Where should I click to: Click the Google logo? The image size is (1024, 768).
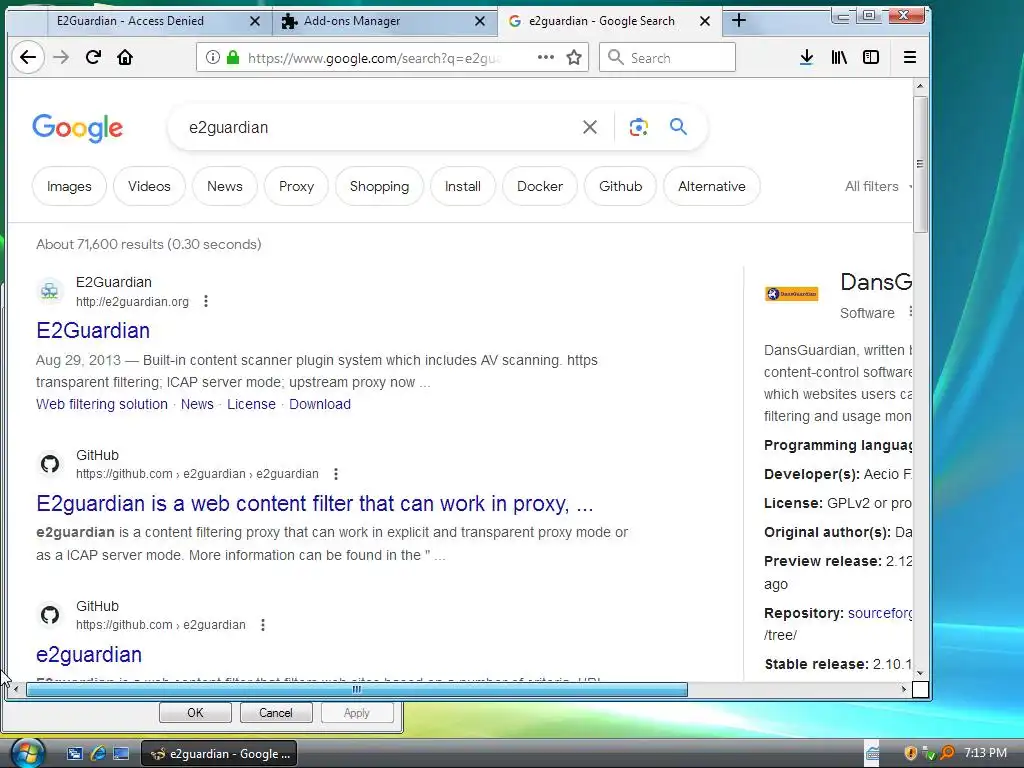click(x=77, y=128)
